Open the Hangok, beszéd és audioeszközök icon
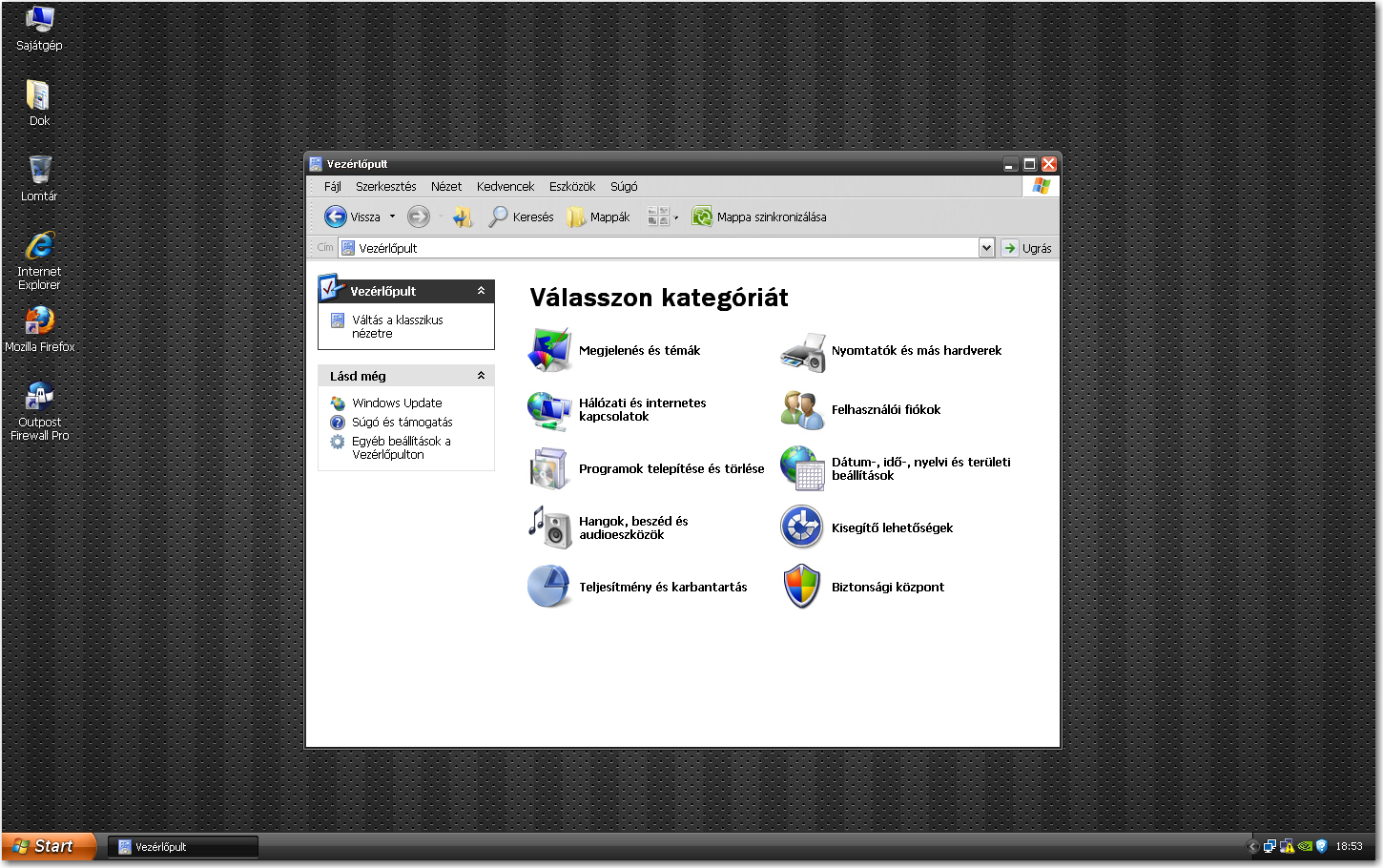This screenshot has height=868, width=1383. [549, 527]
